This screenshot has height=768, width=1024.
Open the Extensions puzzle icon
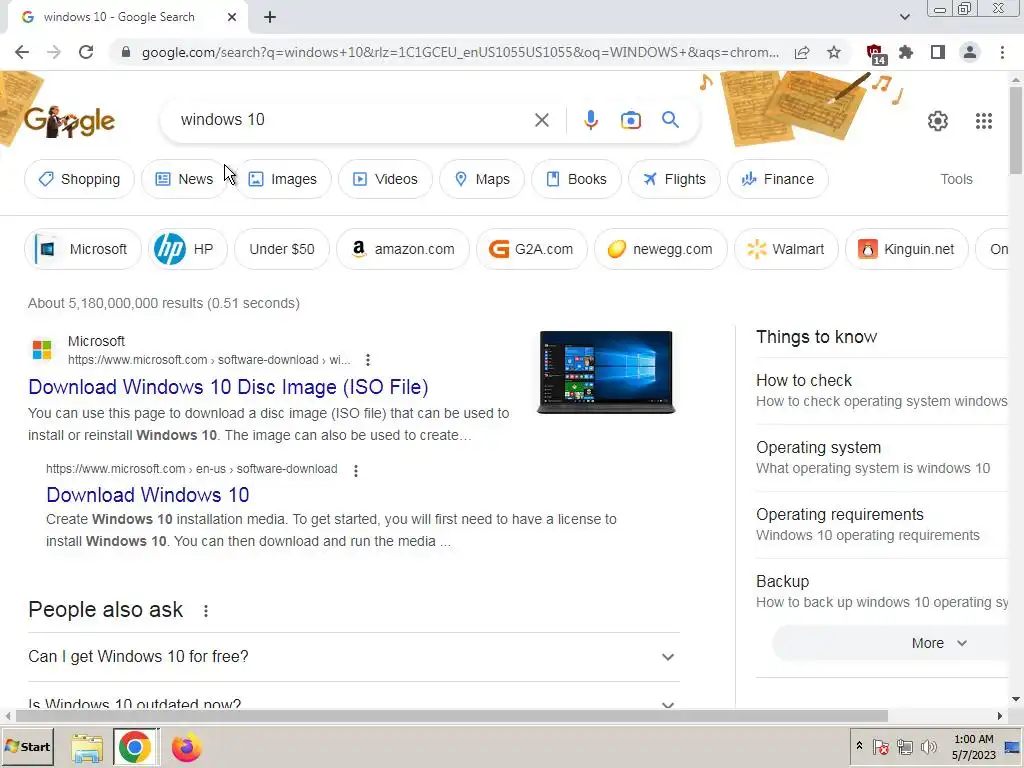click(x=906, y=52)
